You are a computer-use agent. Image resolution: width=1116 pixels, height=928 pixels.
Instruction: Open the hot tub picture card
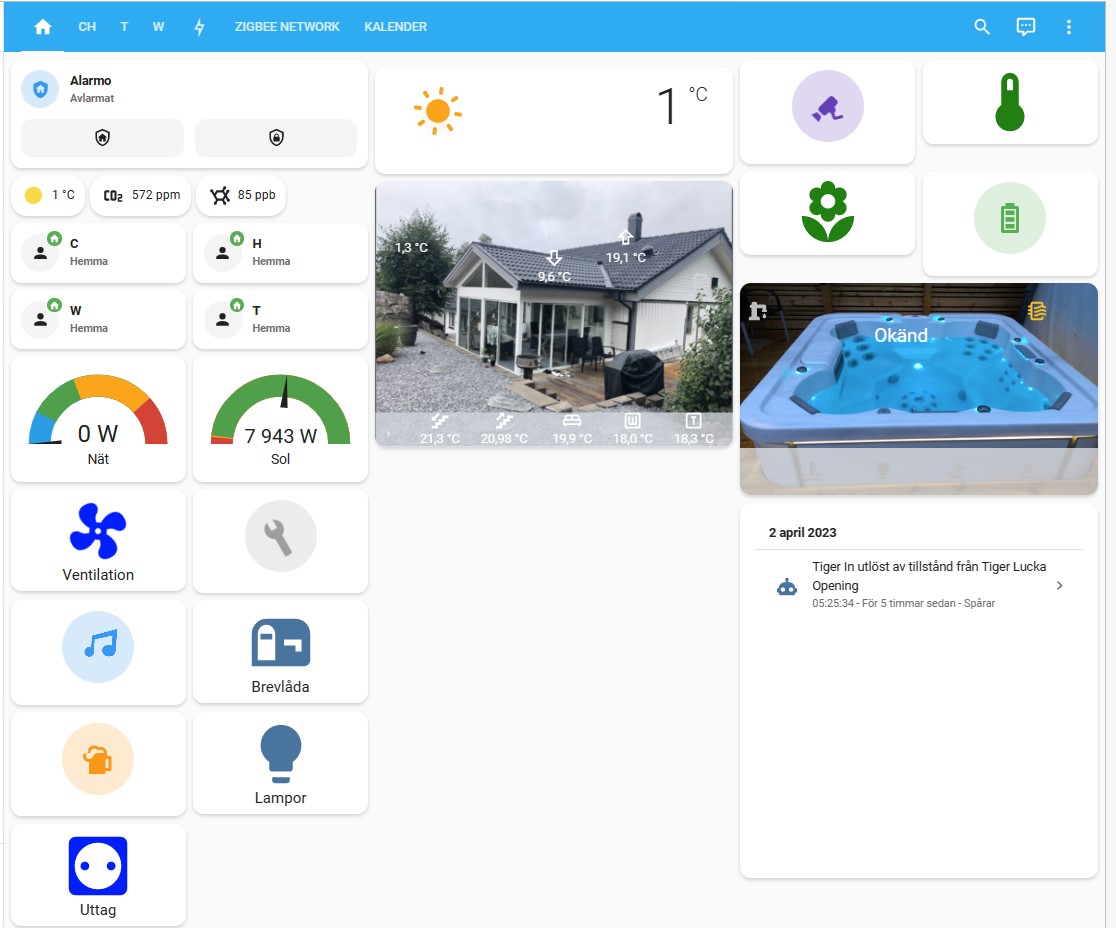(x=919, y=389)
